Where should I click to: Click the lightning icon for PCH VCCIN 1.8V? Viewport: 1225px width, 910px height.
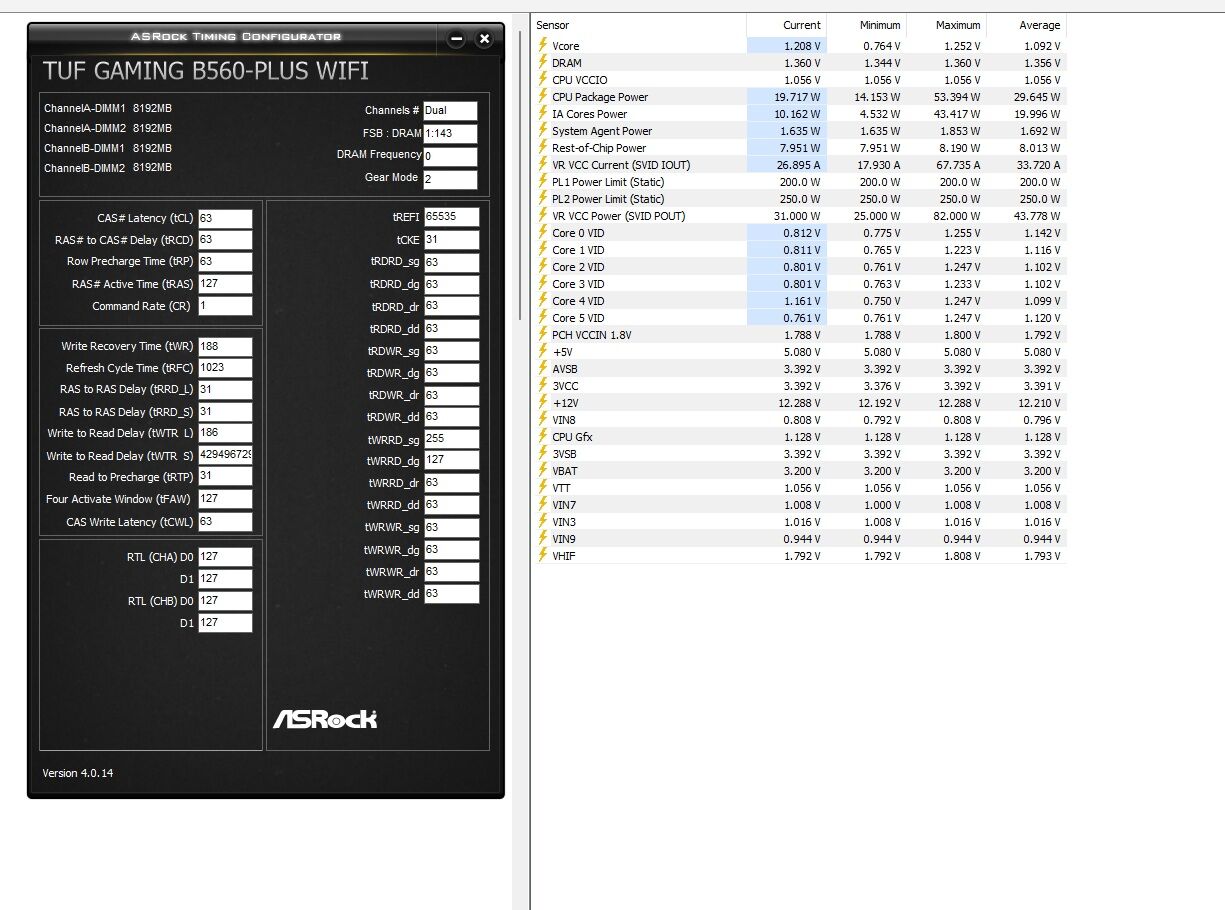(x=543, y=335)
